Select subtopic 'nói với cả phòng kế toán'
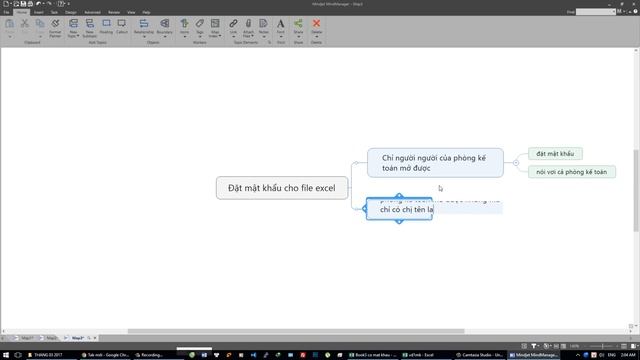 tap(571, 172)
